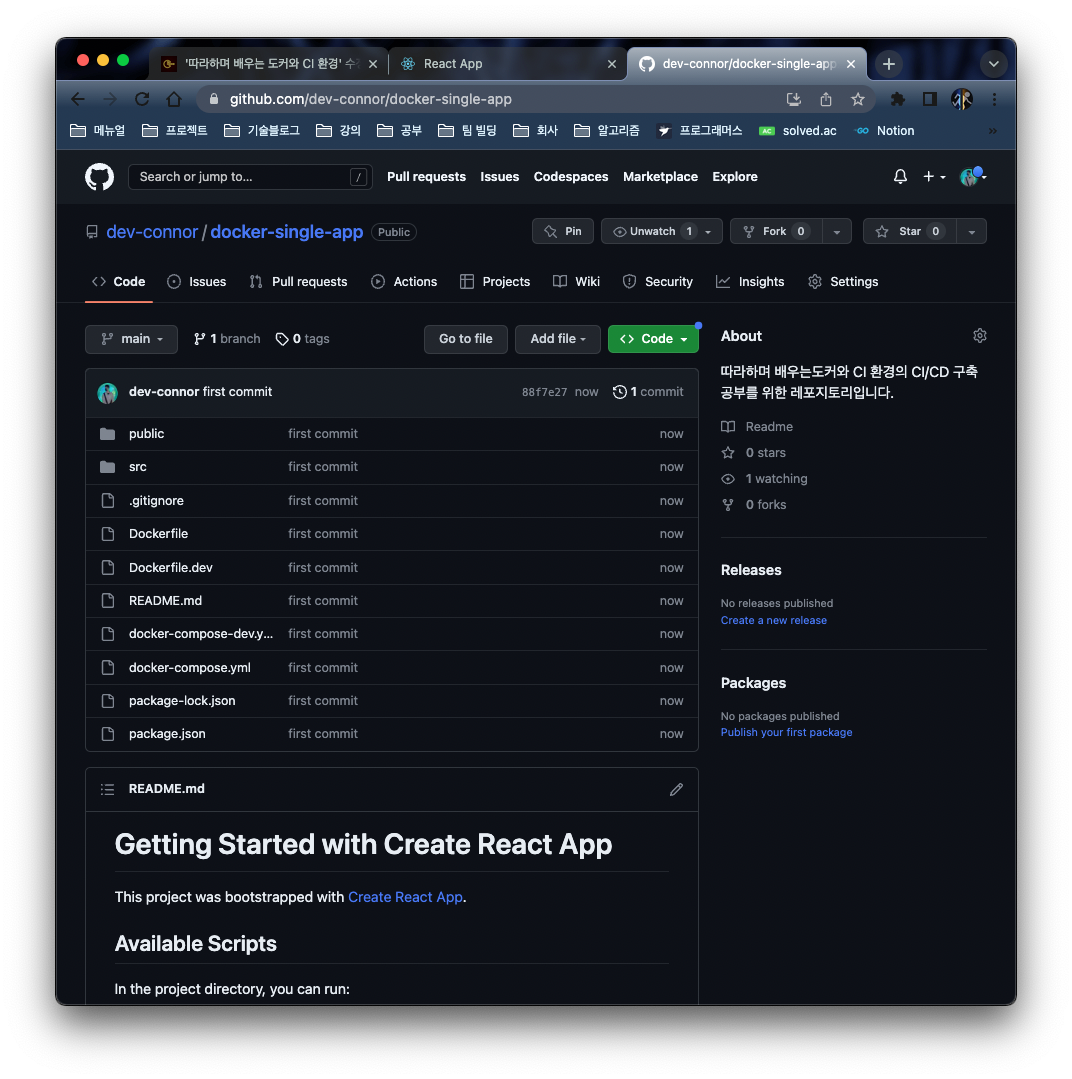This screenshot has height=1079, width=1072.
Task: Fork the repository
Action: [775, 231]
